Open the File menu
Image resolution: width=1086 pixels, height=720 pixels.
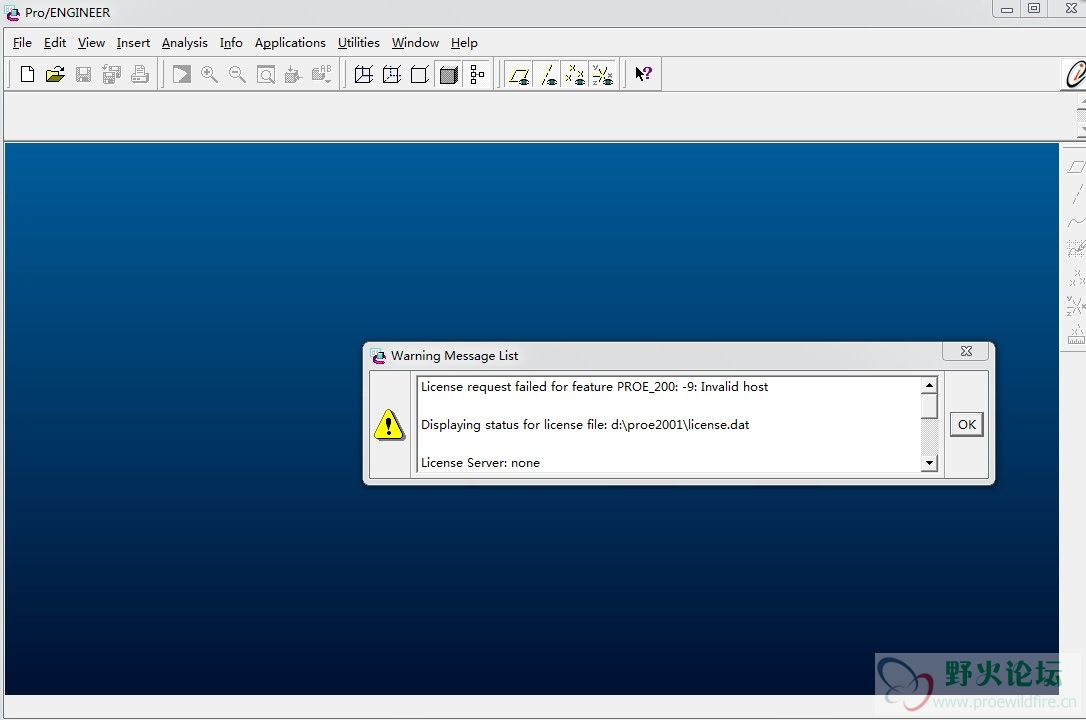(22, 43)
